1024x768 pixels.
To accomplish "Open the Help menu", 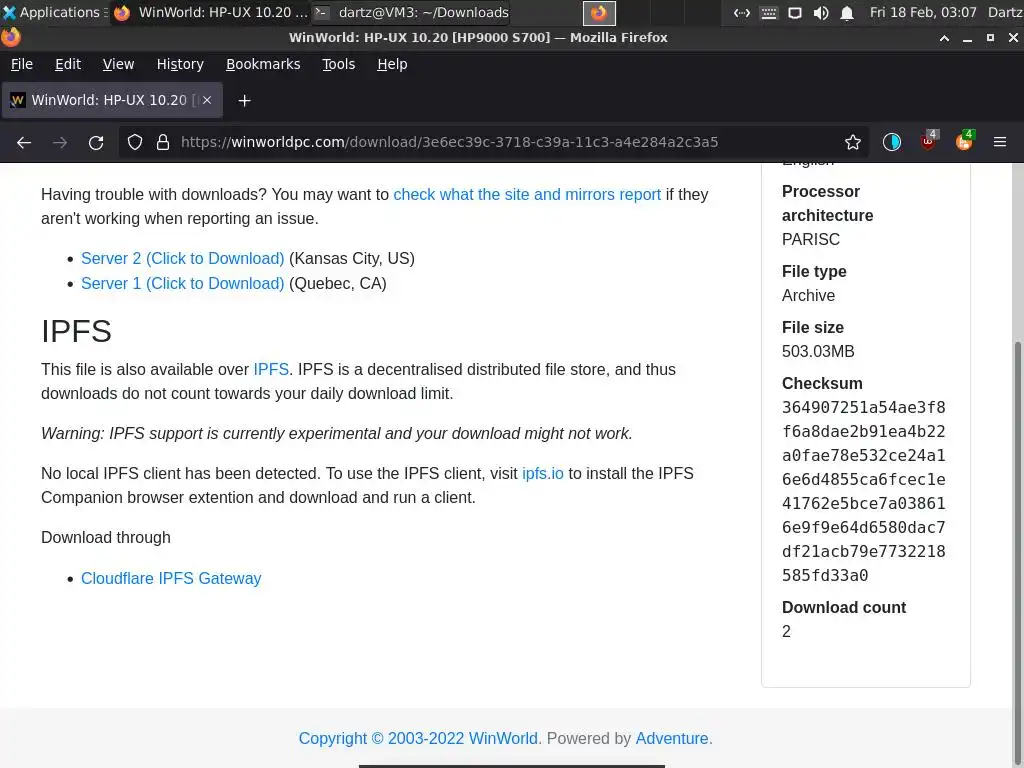I will 392,64.
